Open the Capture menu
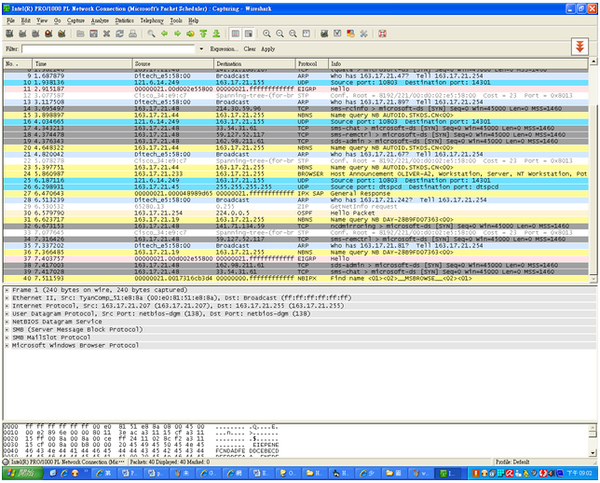This screenshot has width=600, height=483. [75, 21]
